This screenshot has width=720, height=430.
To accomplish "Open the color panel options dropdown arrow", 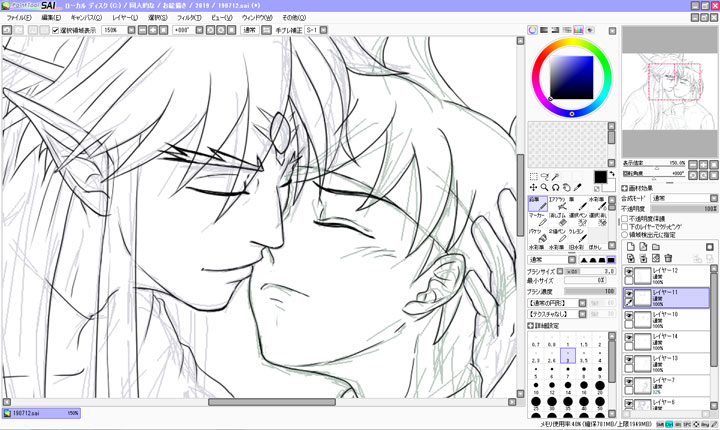I will click(x=612, y=31).
